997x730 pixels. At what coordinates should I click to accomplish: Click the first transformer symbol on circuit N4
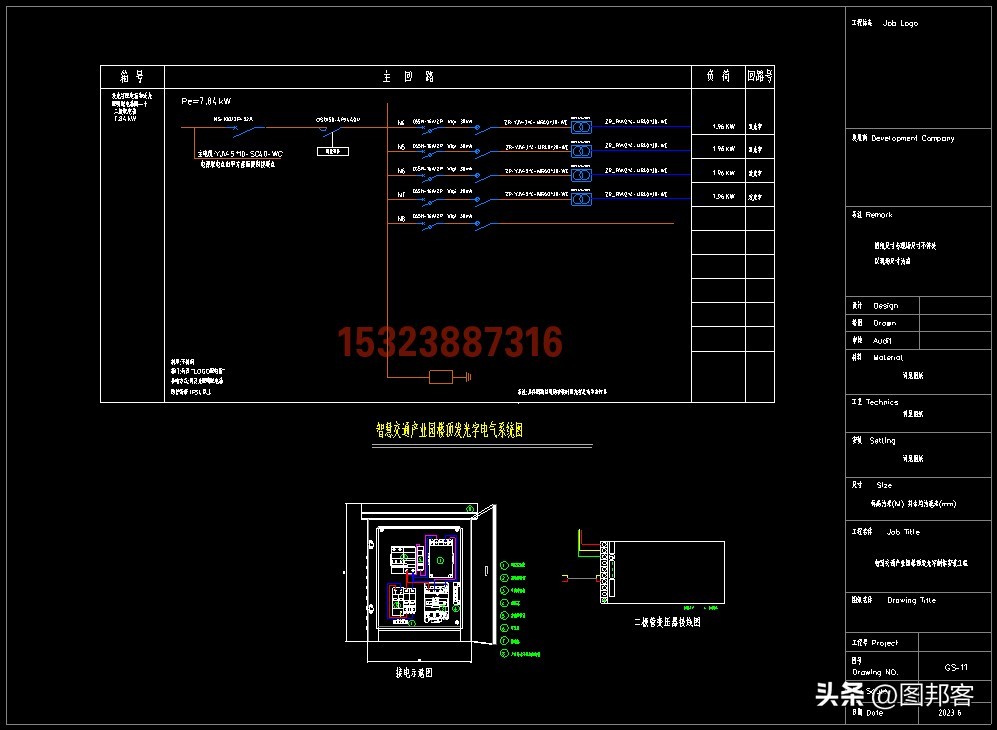pyautogui.click(x=580, y=128)
